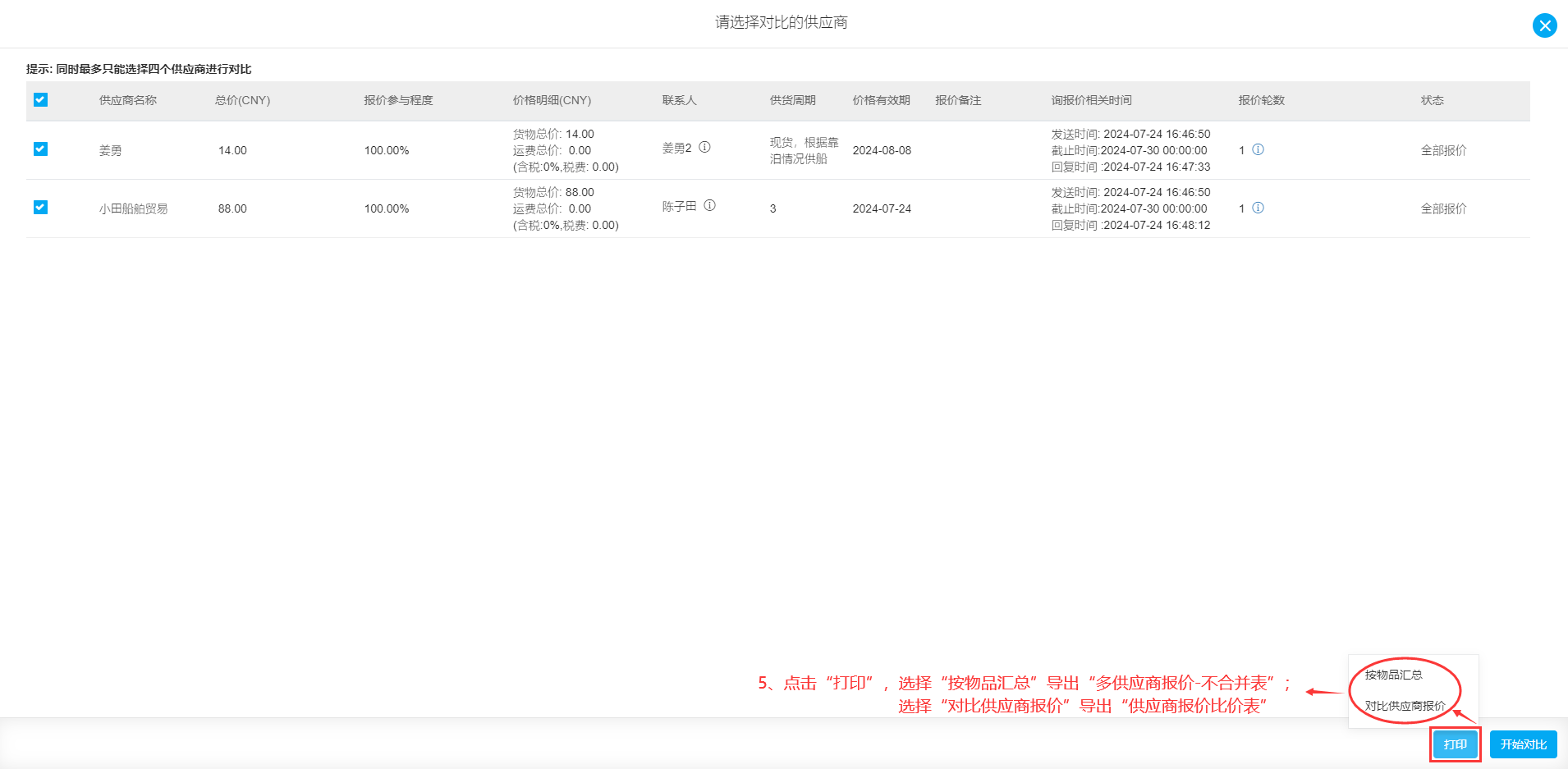Select supplier name 姜勇
This screenshot has height=769, width=1568.
(110, 150)
